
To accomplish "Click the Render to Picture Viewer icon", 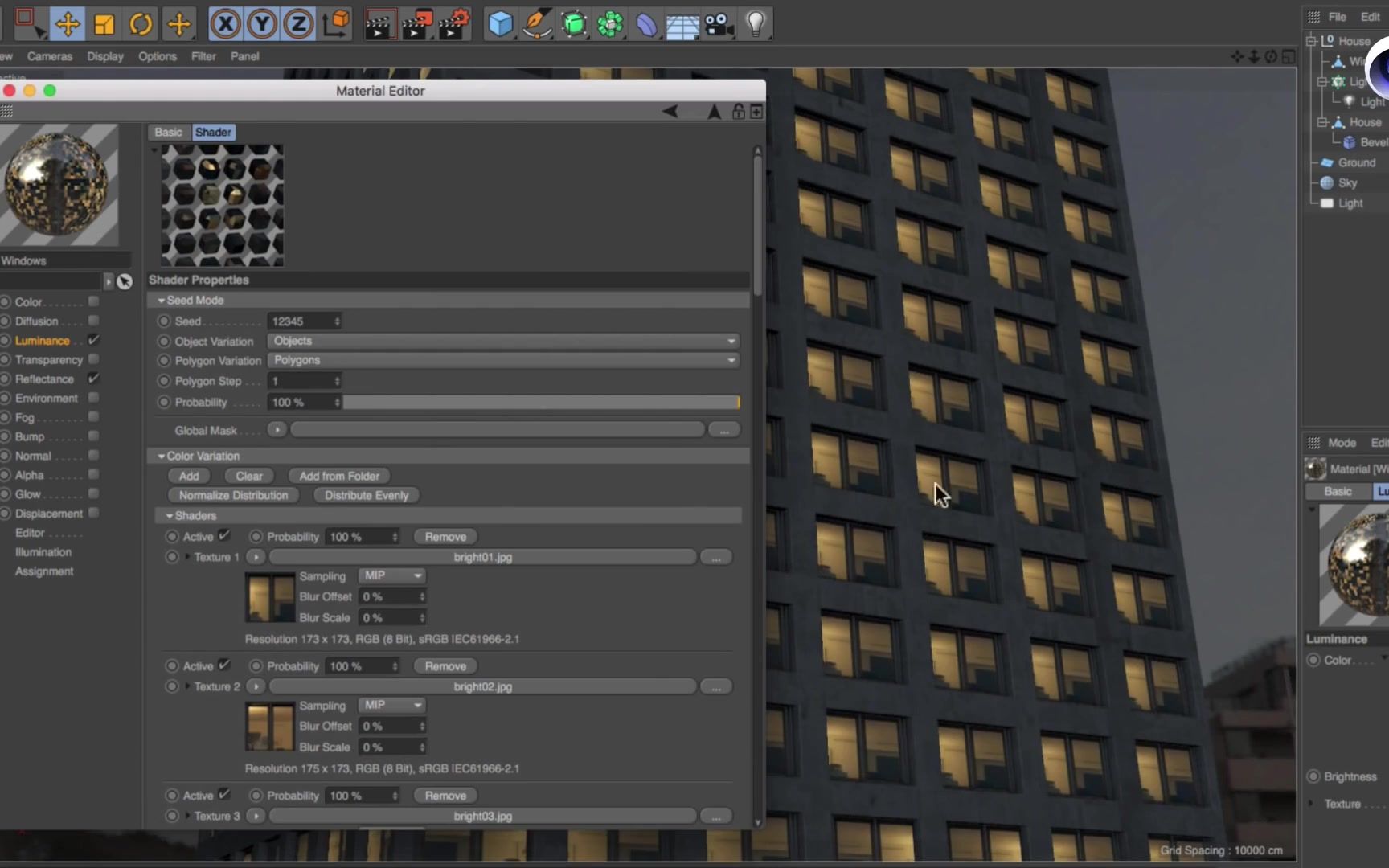I will click(x=417, y=24).
